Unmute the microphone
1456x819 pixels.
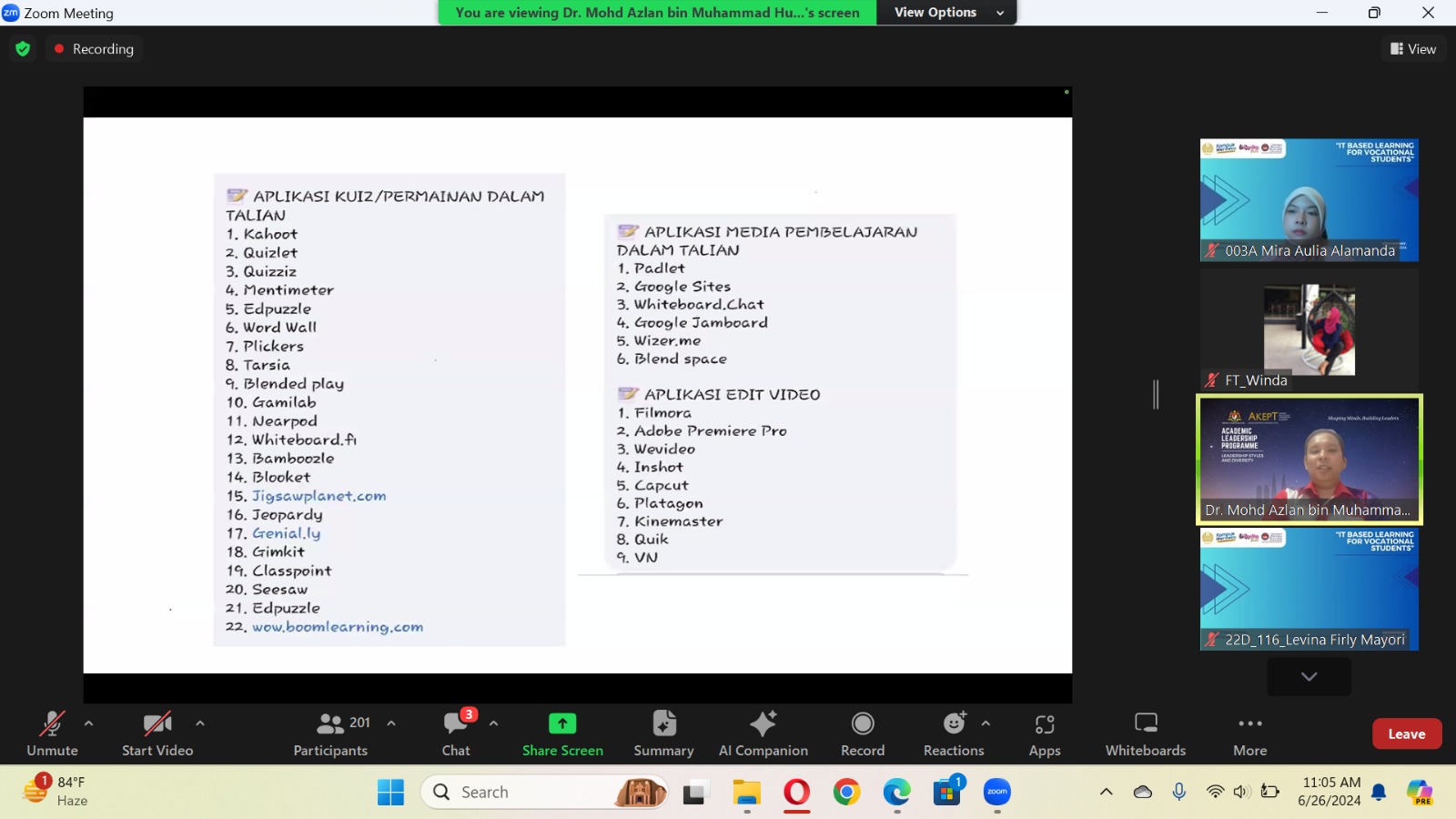coord(52,733)
